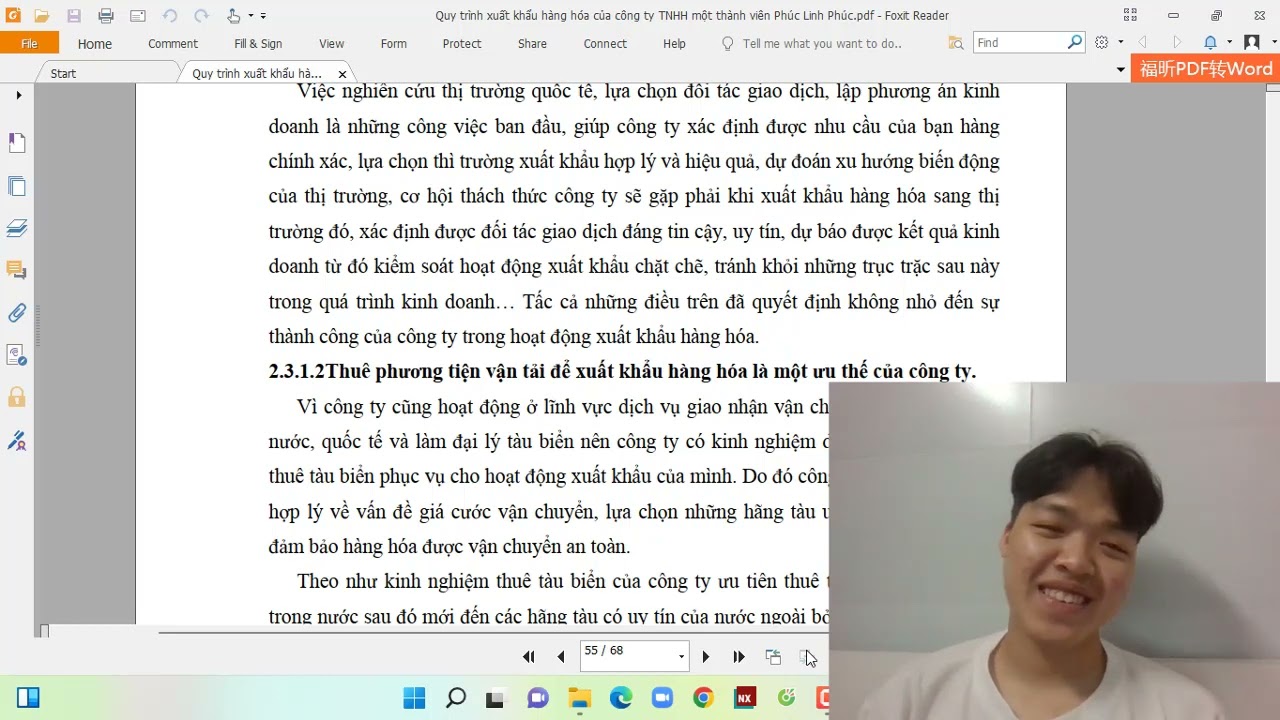Open the Layers panel icon
Viewport: 1280px width, 720px height.
pos(17,228)
